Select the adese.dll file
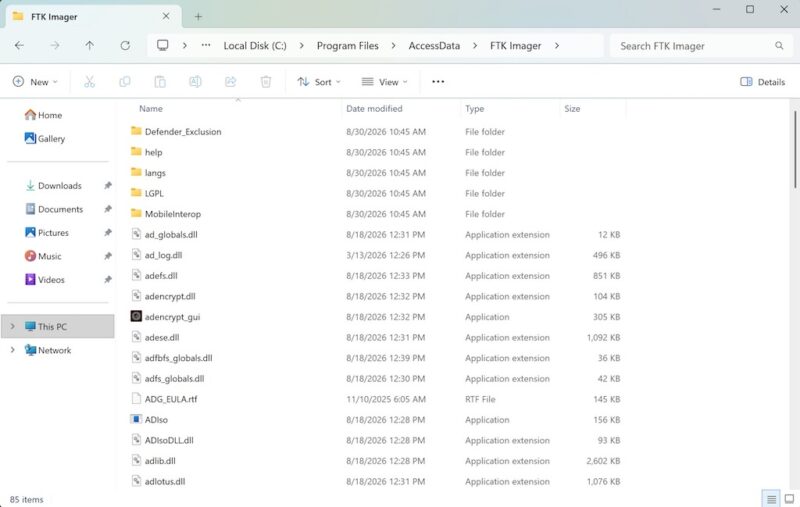 pos(162,337)
